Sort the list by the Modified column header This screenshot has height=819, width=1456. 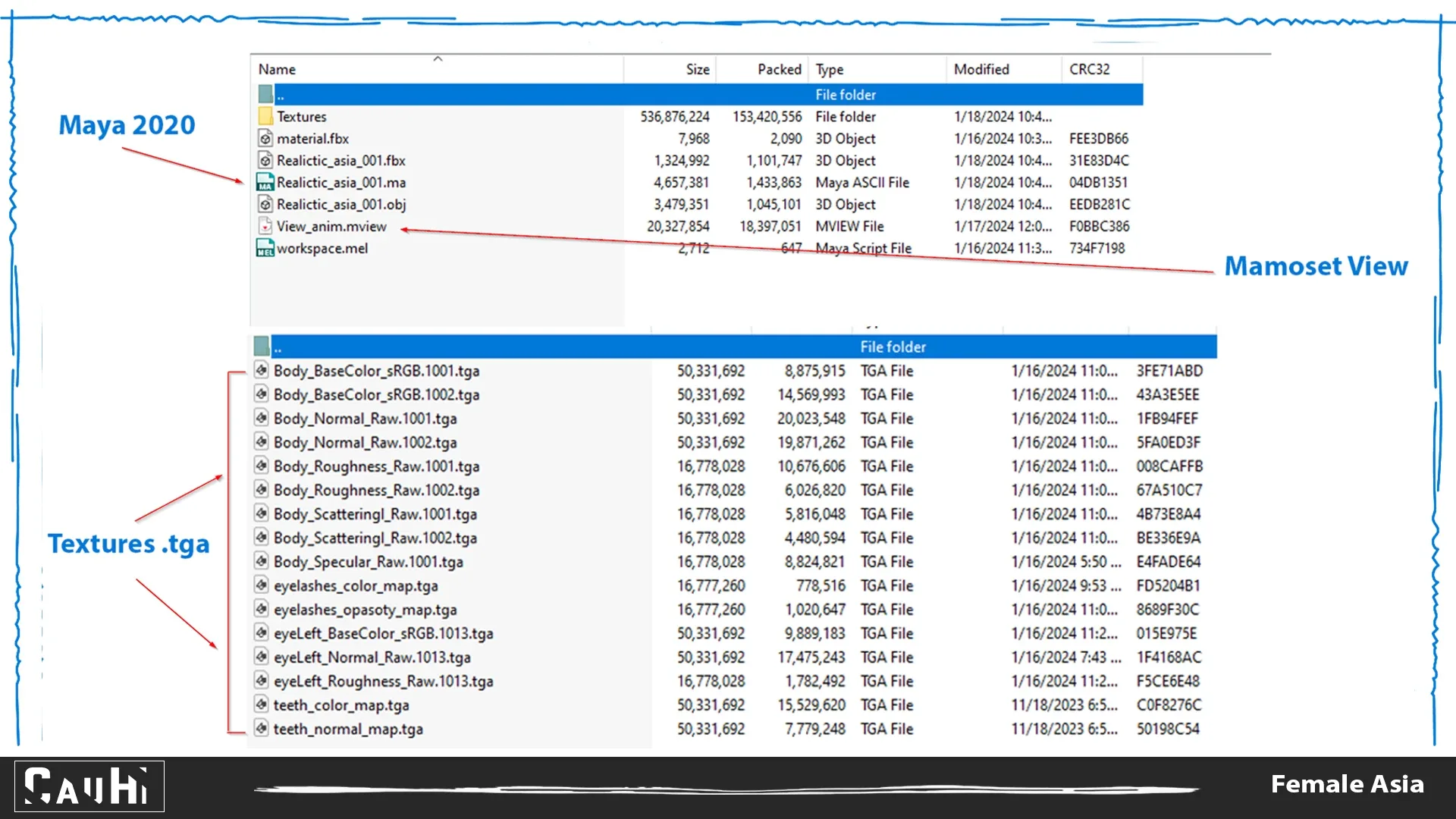coord(981,69)
